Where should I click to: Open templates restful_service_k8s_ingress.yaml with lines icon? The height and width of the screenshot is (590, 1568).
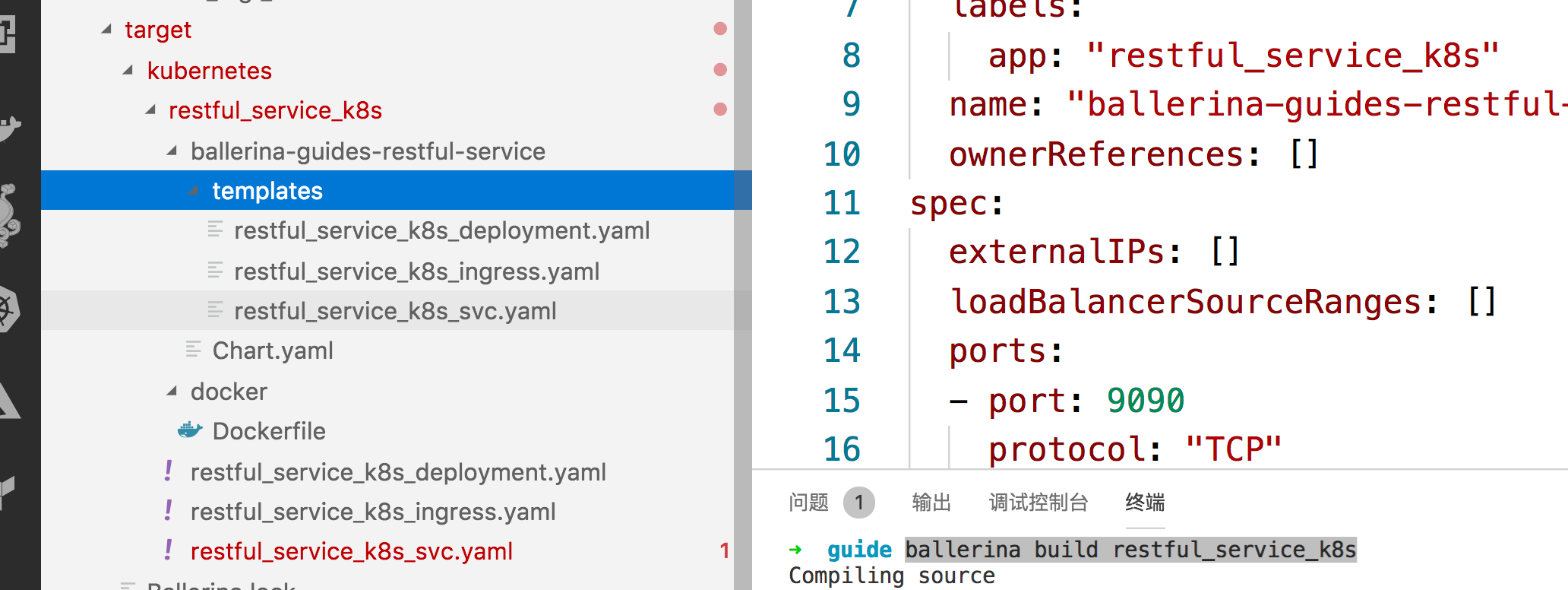tap(417, 271)
